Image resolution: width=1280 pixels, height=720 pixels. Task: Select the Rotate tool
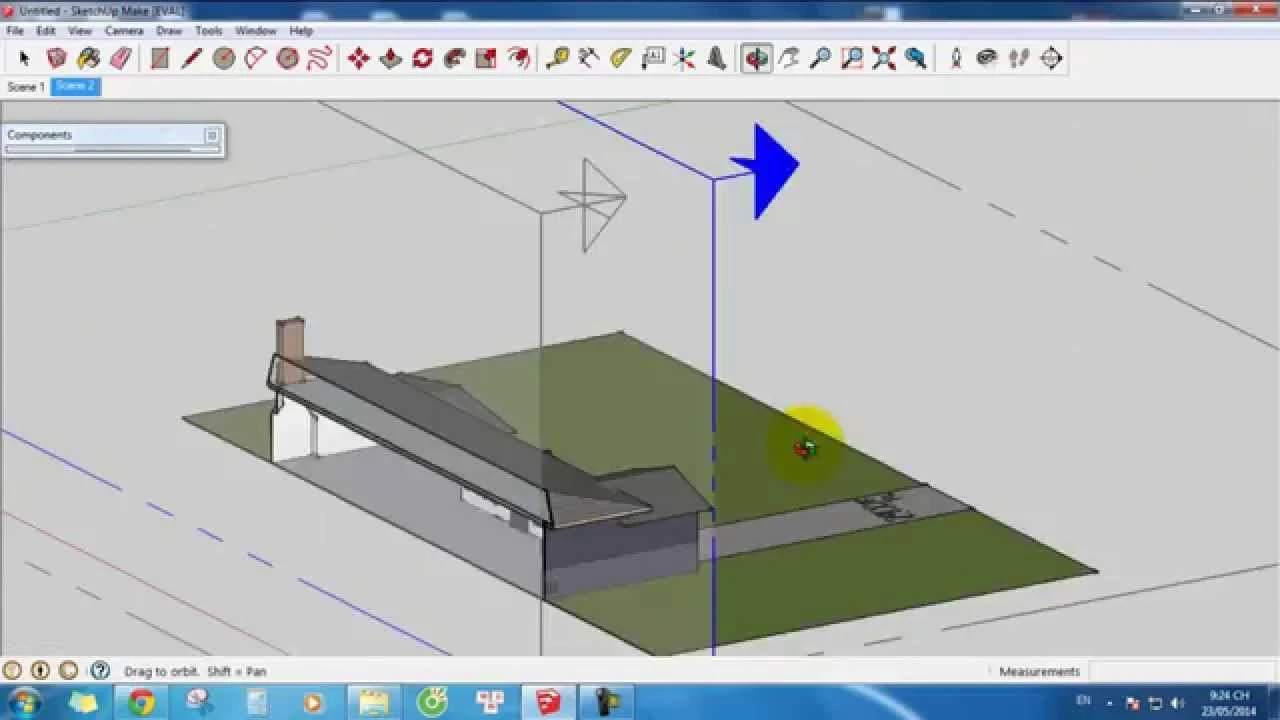[420, 59]
